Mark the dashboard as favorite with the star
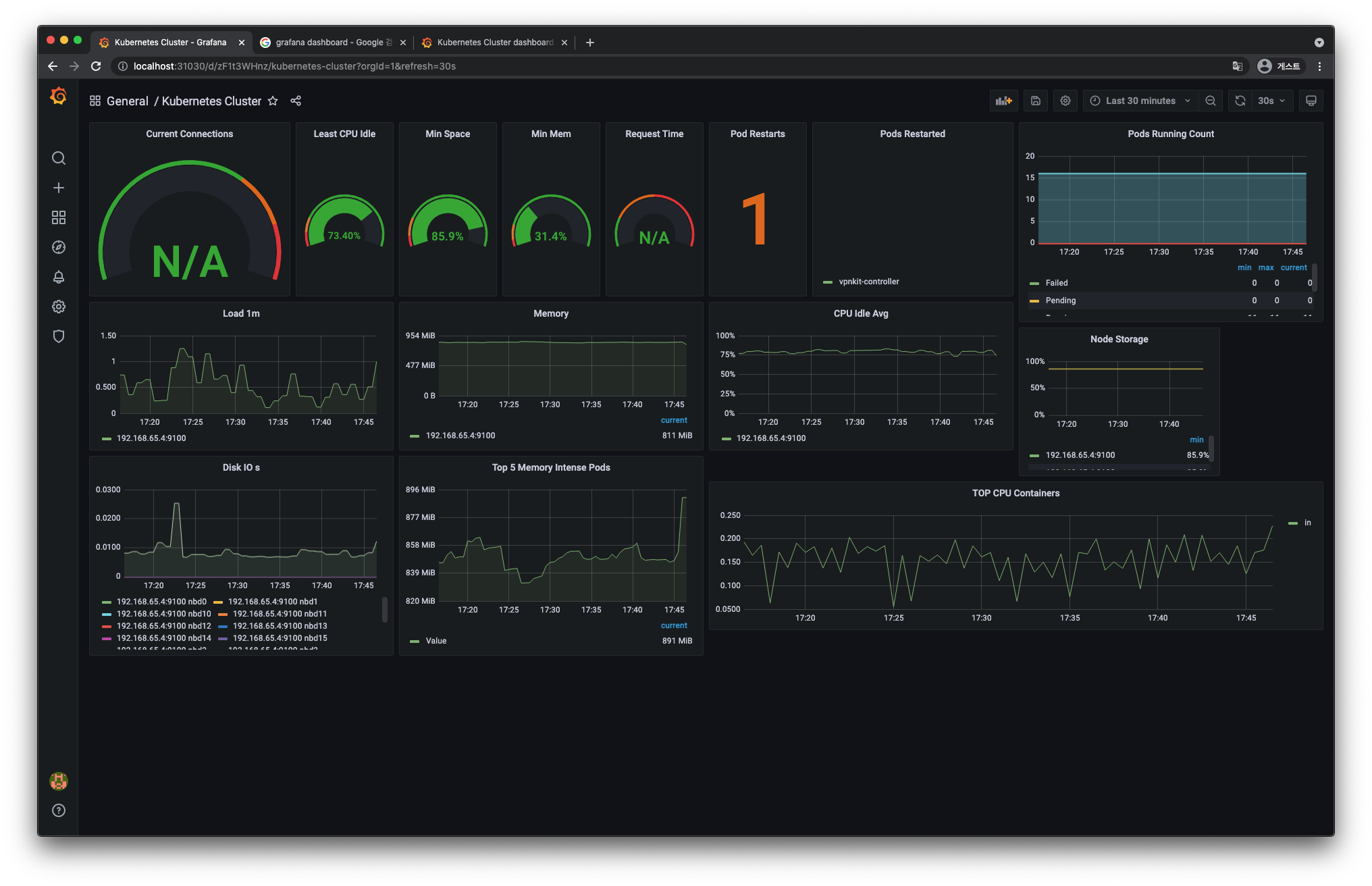1372x886 pixels. click(273, 101)
